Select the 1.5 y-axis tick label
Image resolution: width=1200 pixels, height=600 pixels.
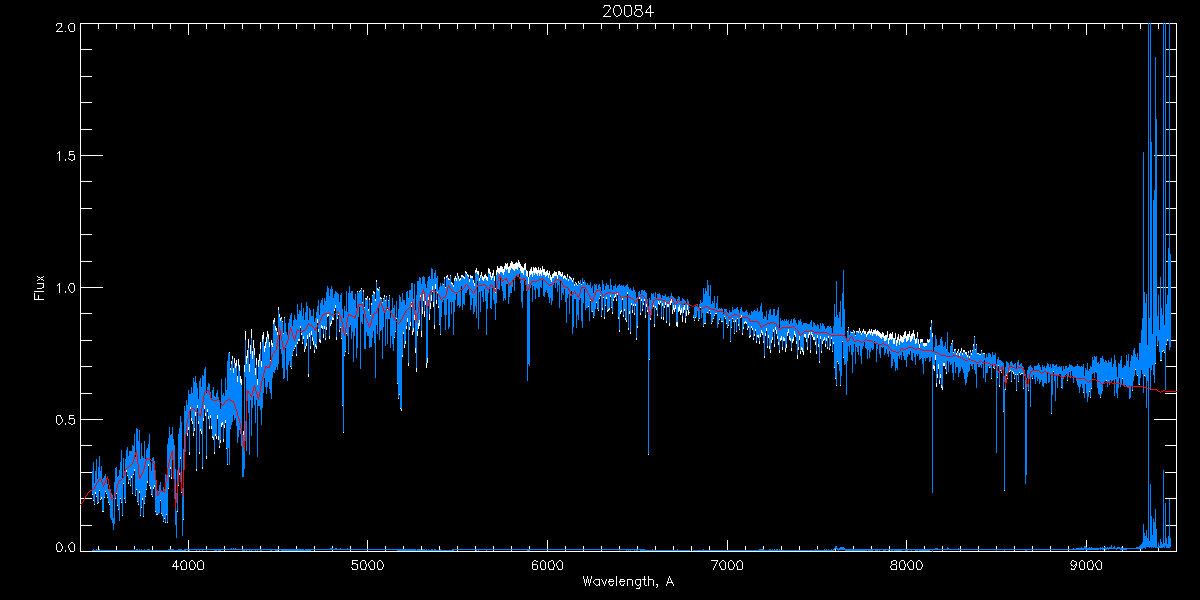click(65, 157)
